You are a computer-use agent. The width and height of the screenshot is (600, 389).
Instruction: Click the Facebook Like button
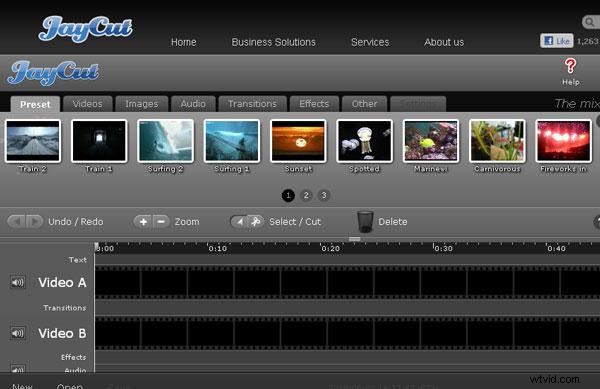point(557,41)
